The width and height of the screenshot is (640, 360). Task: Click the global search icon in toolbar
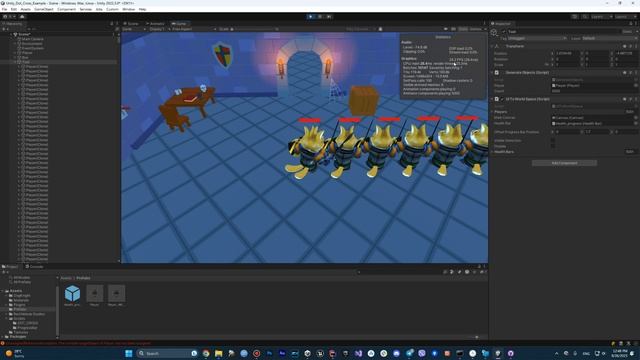click(584, 17)
